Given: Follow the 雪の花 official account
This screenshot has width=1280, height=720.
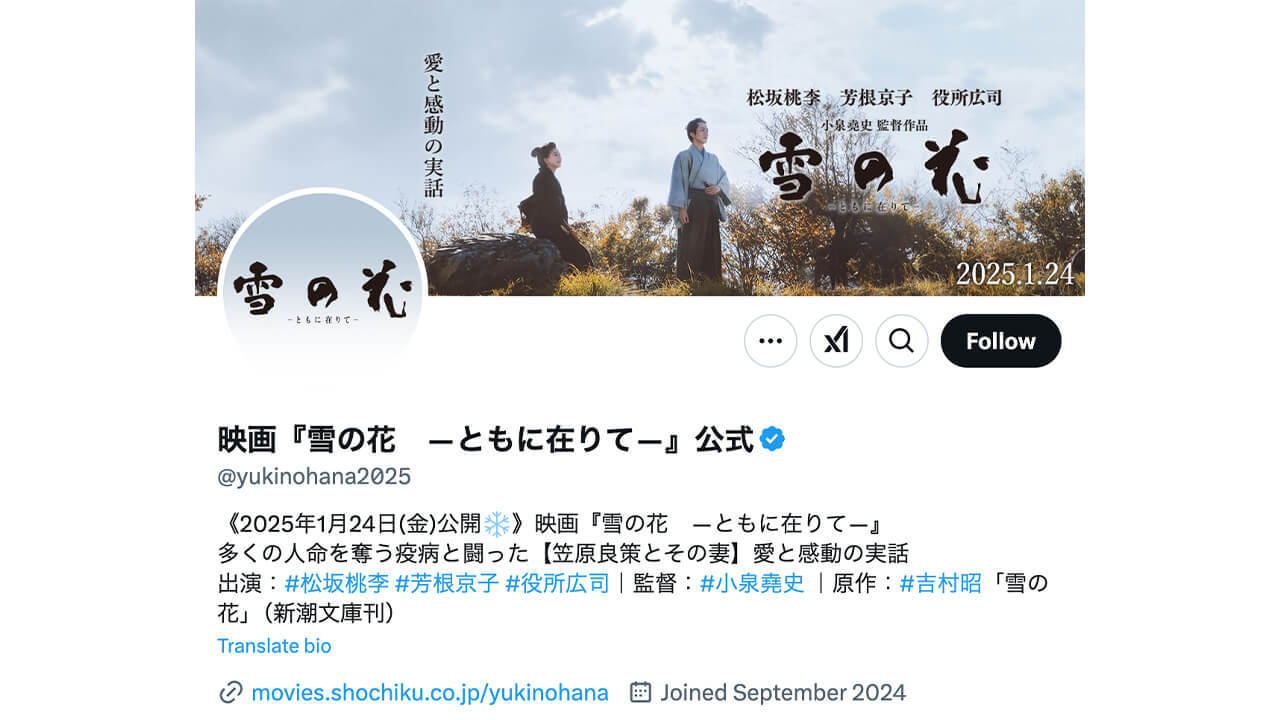Looking at the screenshot, I should click(1001, 341).
